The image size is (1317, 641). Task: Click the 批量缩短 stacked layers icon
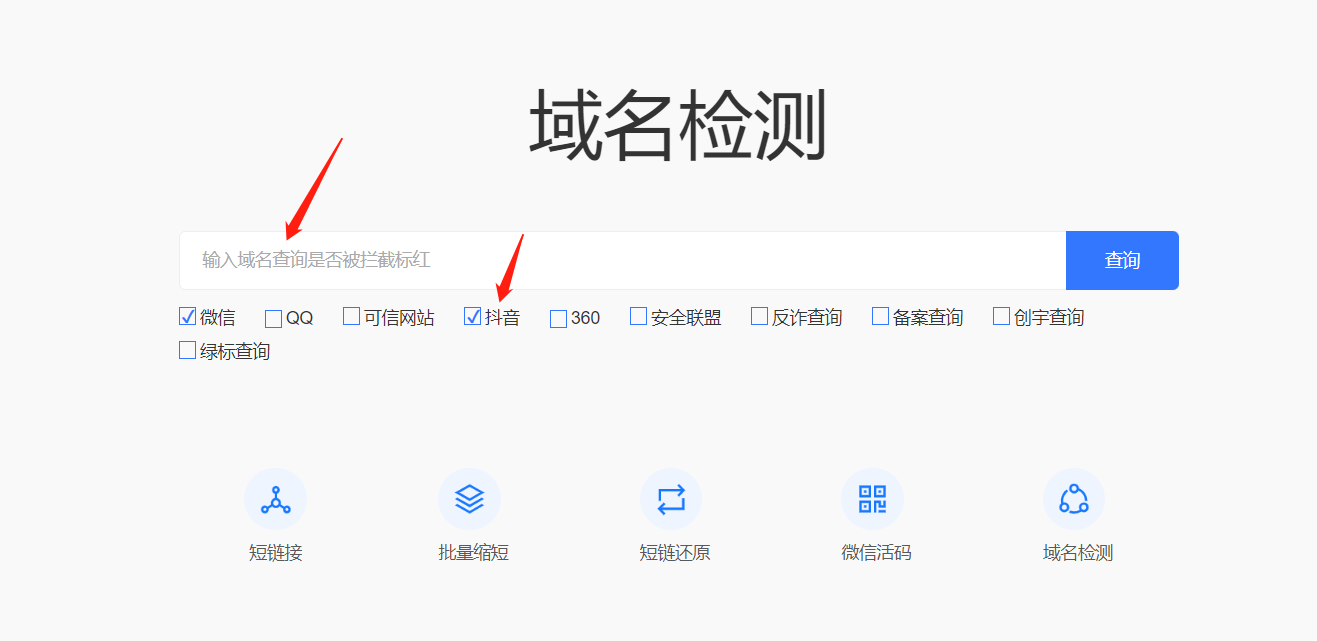[469, 499]
